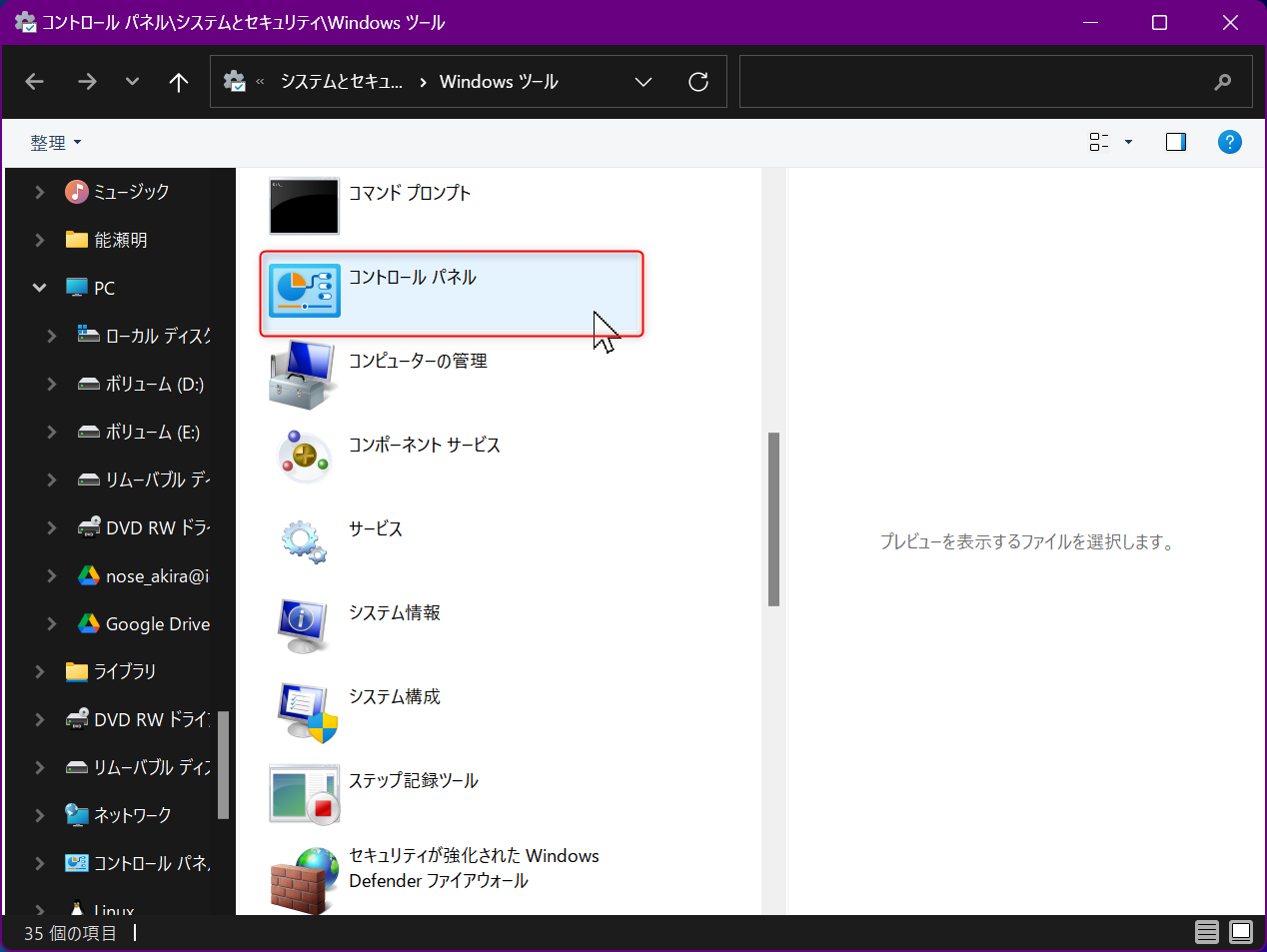1267x952 pixels.
Task: Toggle the preview pane button
Action: click(x=1176, y=142)
